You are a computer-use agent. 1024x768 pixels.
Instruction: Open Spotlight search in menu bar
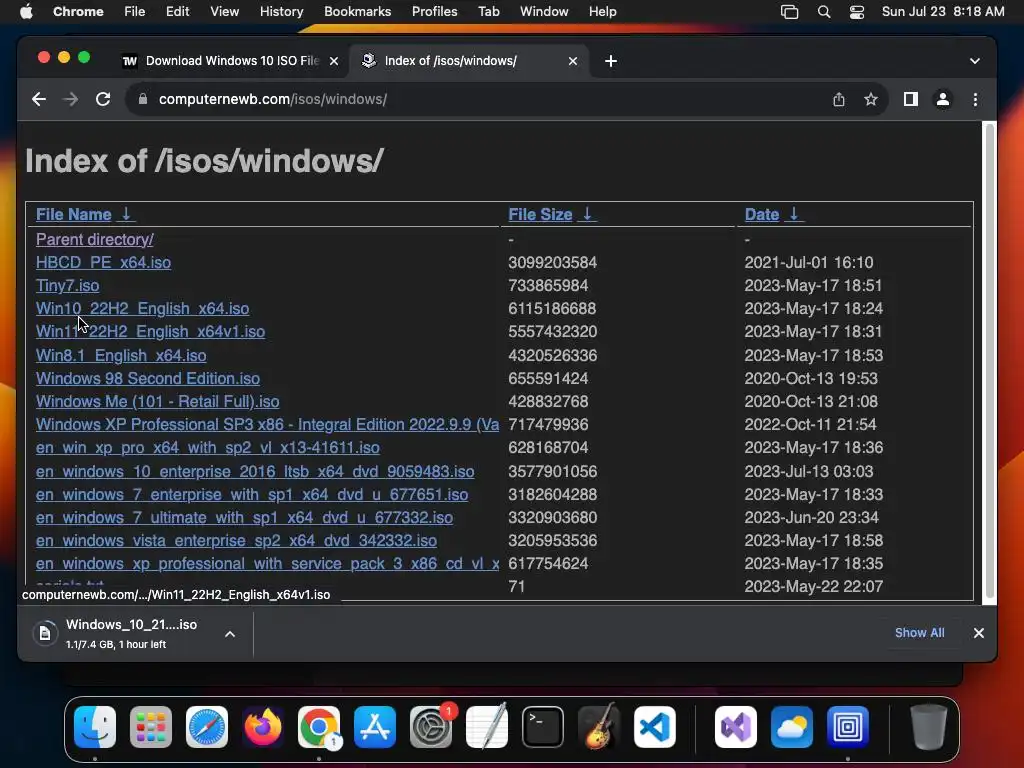pos(824,12)
